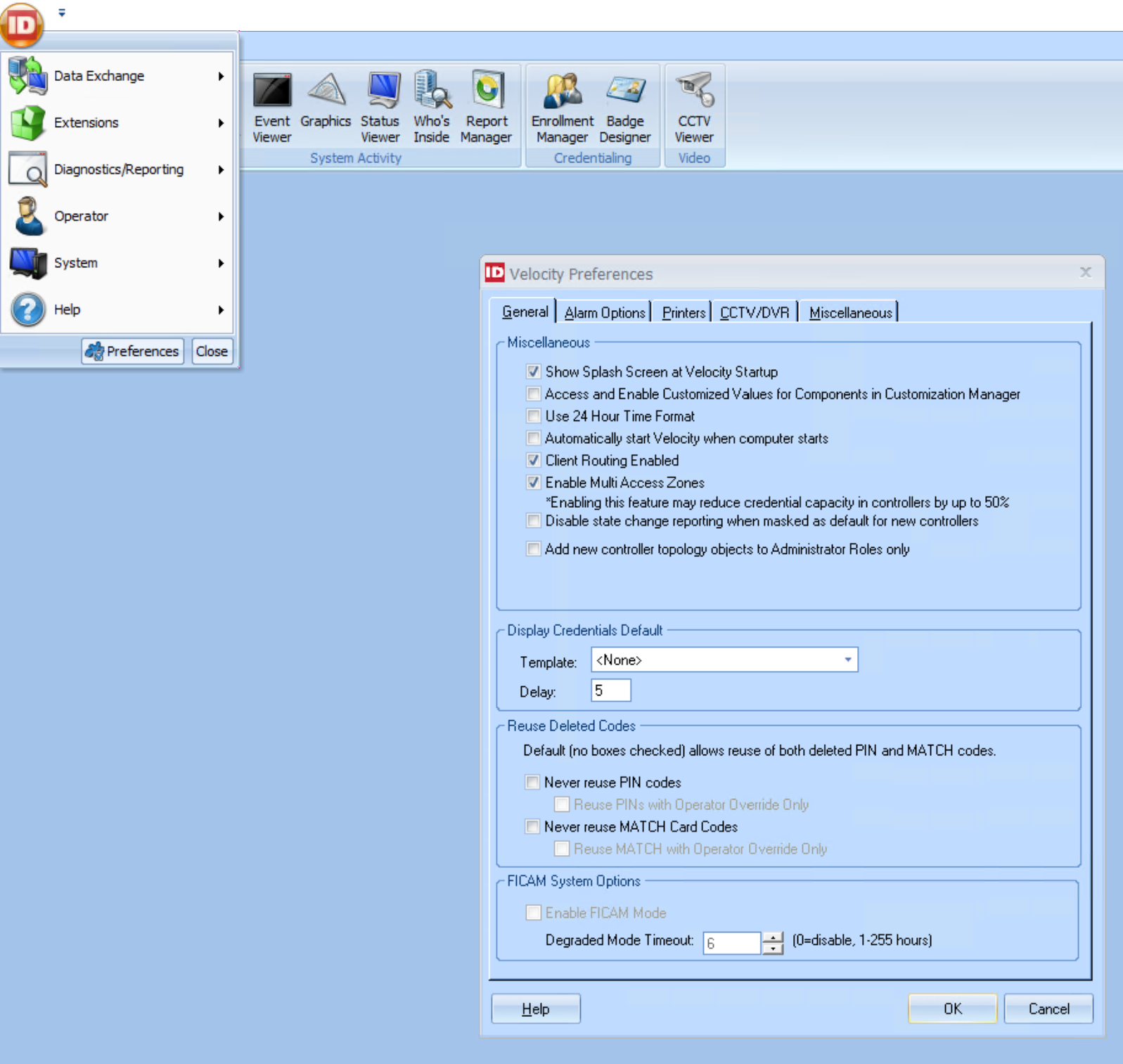The width and height of the screenshot is (1123, 1064).
Task: Enable Automatically start Velocity when computer starts
Action: point(534,438)
